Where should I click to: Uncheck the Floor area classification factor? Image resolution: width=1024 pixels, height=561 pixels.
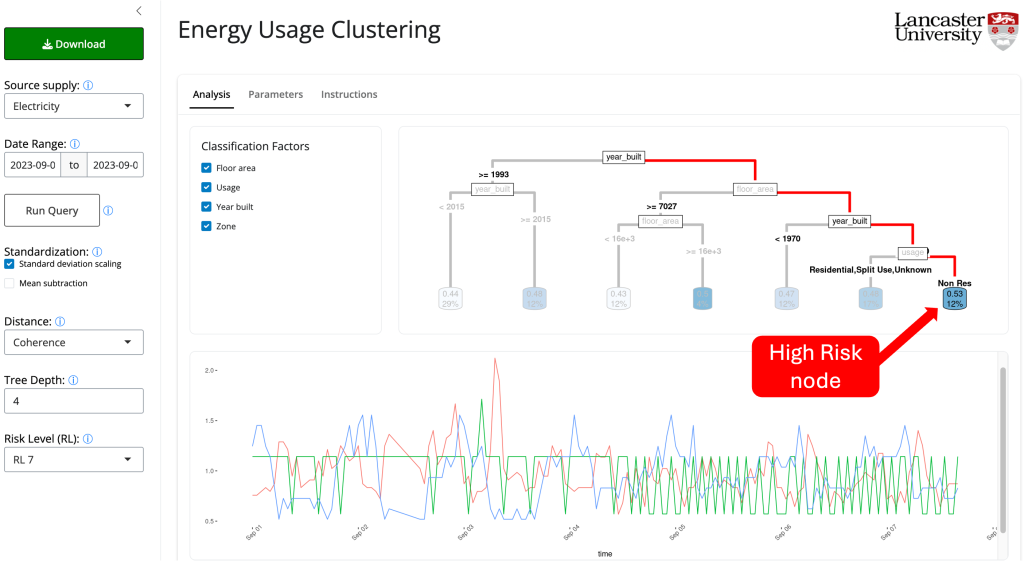click(x=206, y=168)
